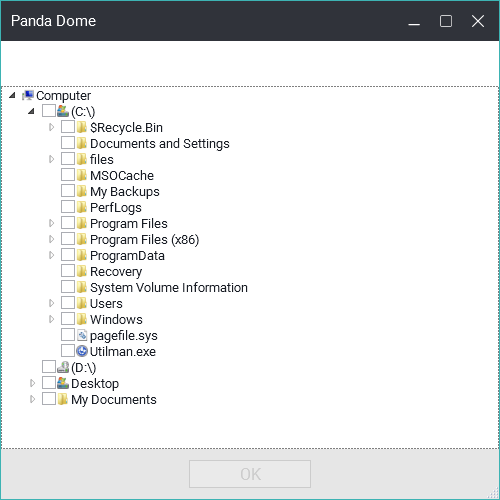The height and width of the screenshot is (500, 500).
Task: Select the 'Utilman.exe' file name
Action: (123, 352)
